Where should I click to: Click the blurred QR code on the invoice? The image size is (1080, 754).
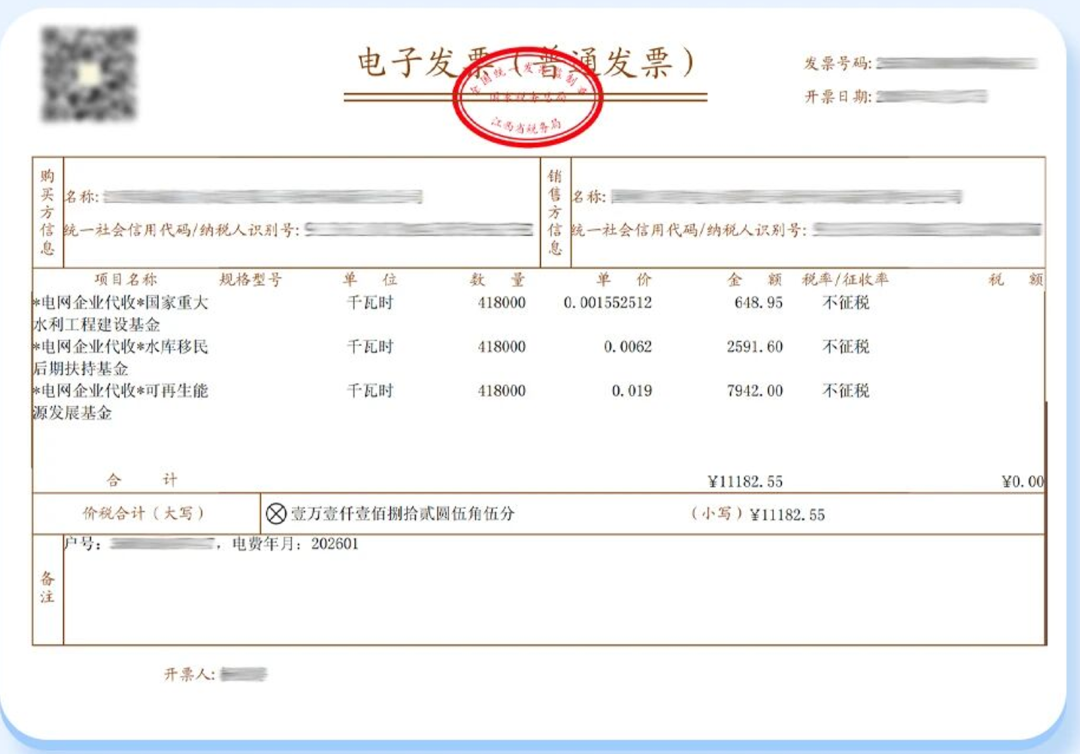88,75
